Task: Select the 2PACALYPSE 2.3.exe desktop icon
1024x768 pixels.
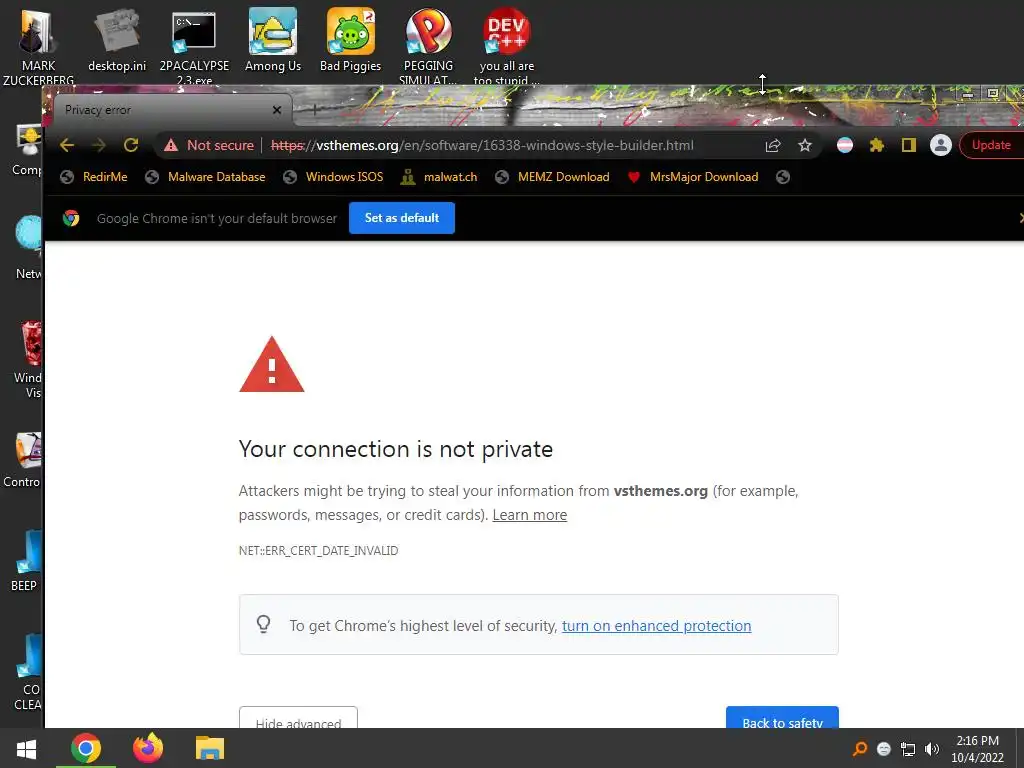Action: tap(194, 47)
